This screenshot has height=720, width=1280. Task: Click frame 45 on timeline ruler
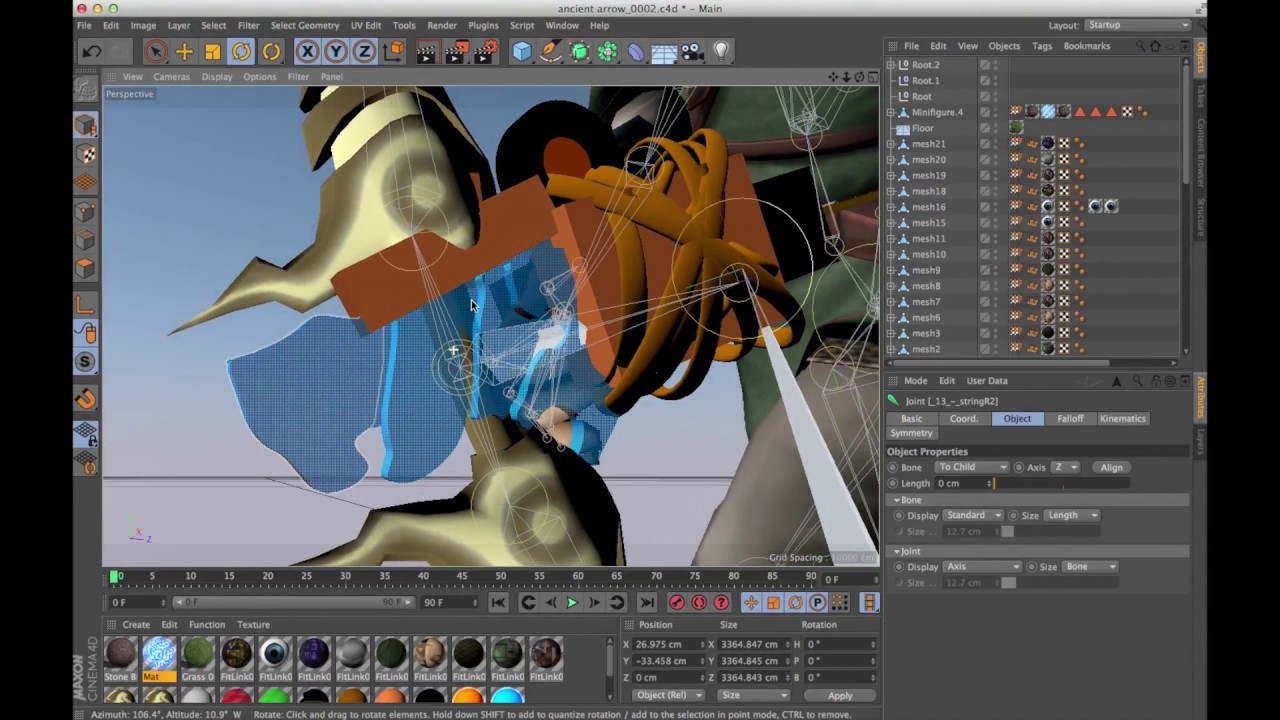pyautogui.click(x=462, y=577)
